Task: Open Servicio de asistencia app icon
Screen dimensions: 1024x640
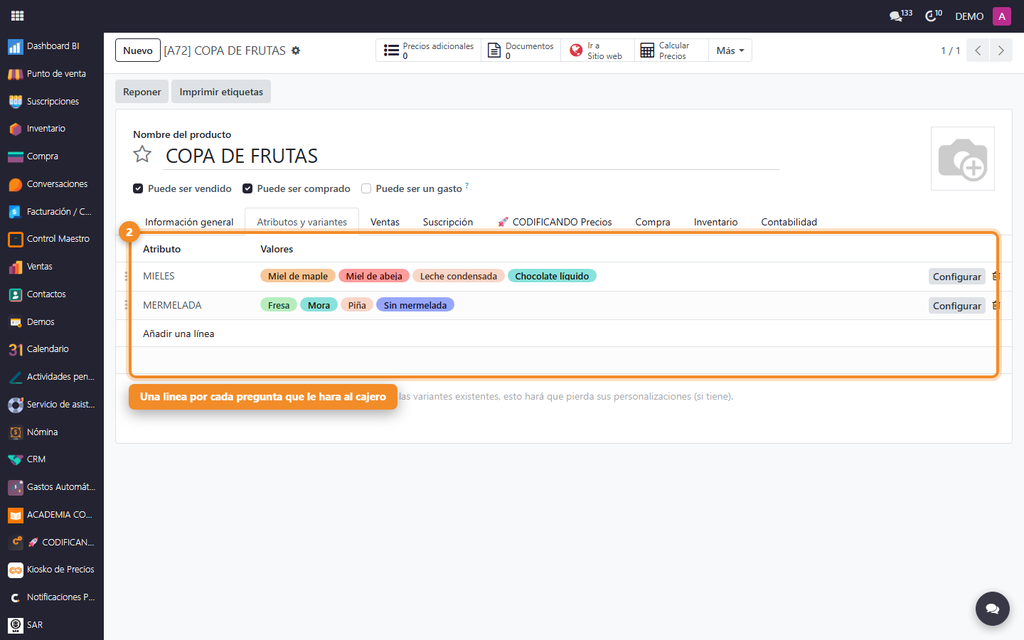Action: 16,404
